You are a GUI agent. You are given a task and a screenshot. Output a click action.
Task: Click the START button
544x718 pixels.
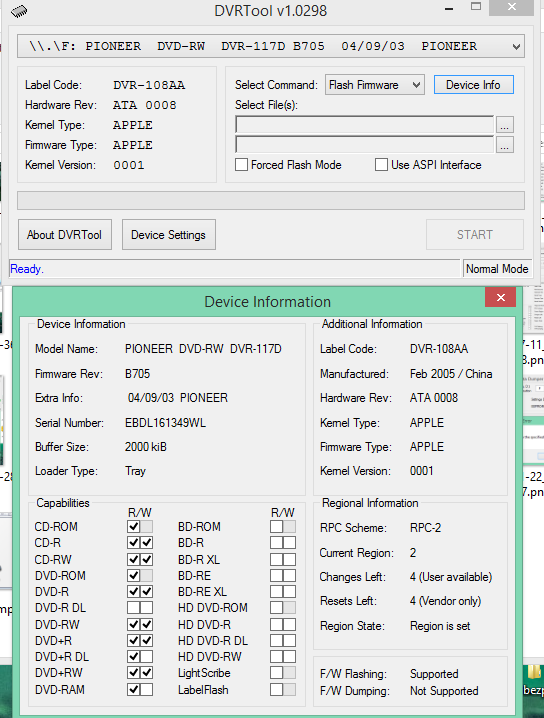coord(474,235)
